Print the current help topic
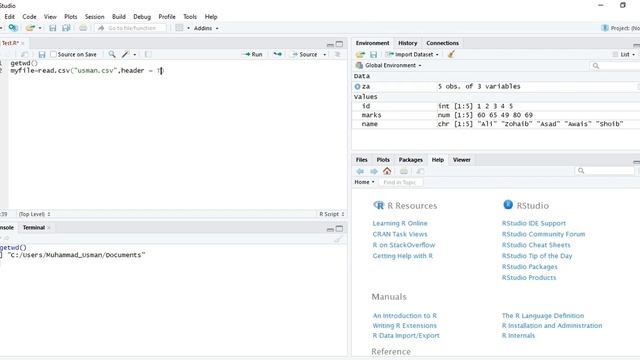This screenshot has height=360, width=640. [404, 171]
